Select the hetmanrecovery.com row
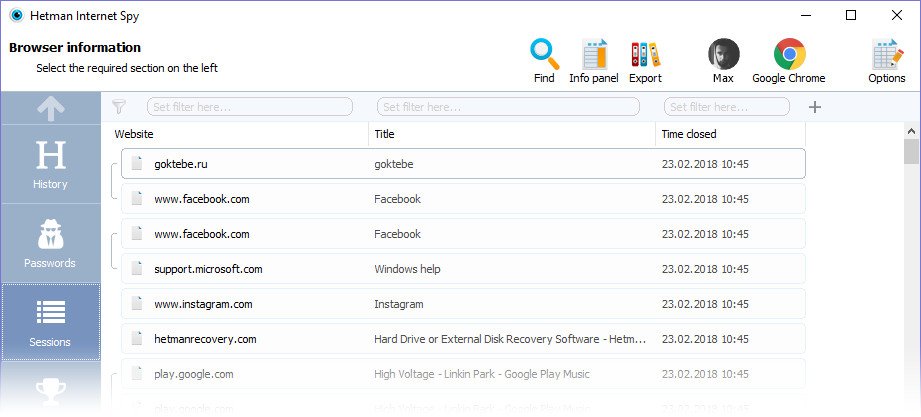 click(463, 339)
